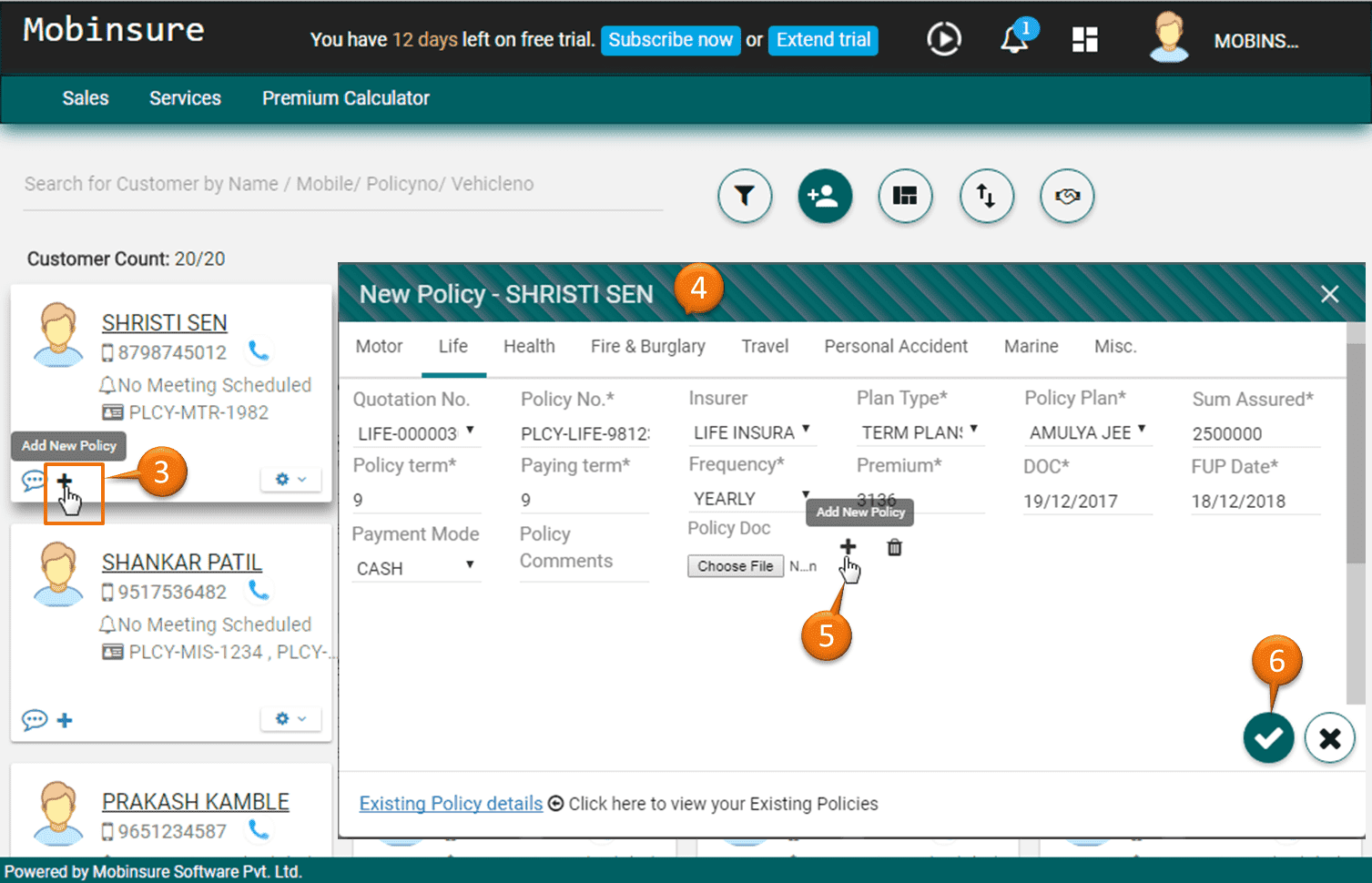
Task: Open SHRISTI SEN customer link
Action: [x=165, y=323]
